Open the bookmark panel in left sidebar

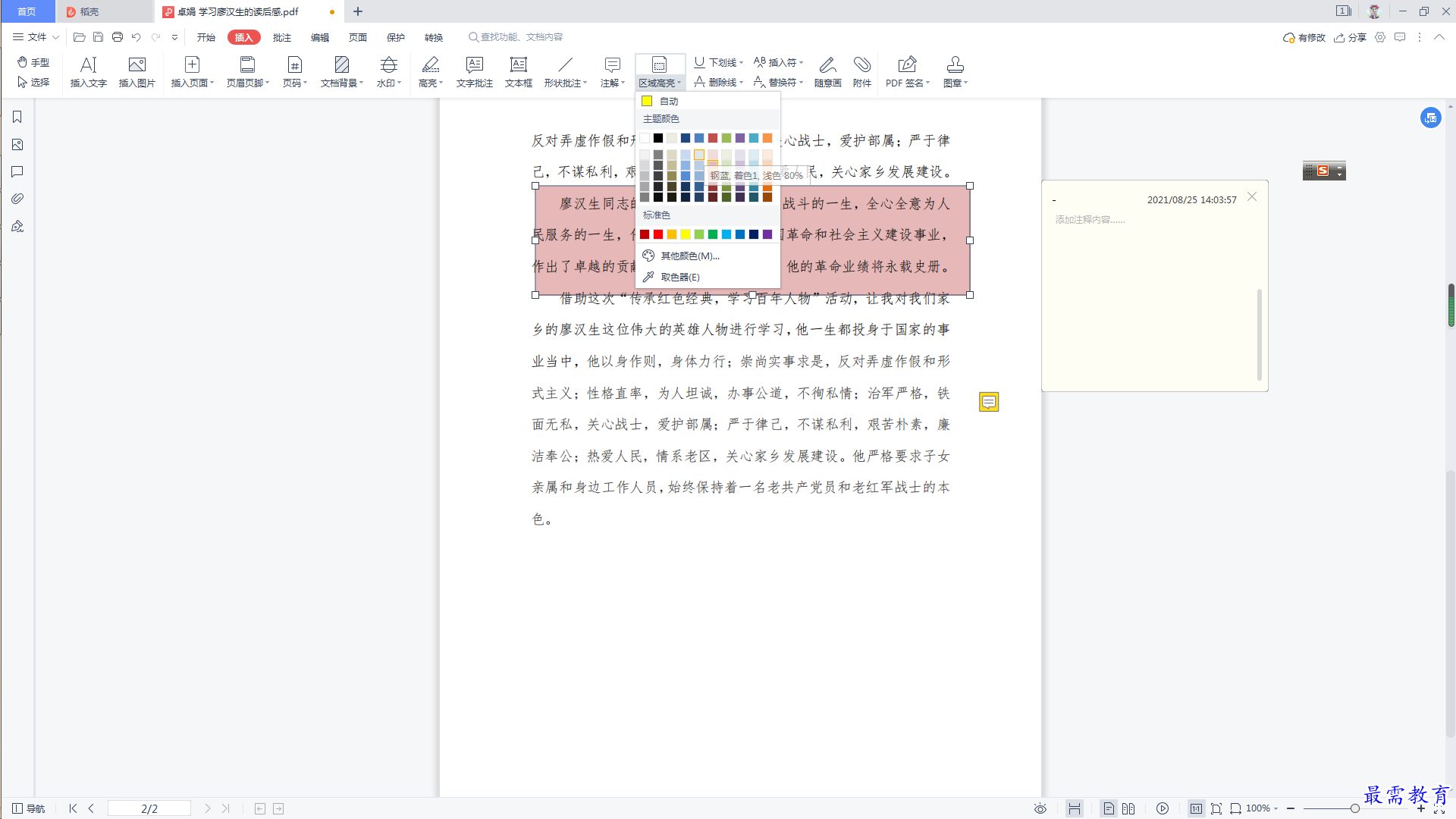pyautogui.click(x=17, y=117)
